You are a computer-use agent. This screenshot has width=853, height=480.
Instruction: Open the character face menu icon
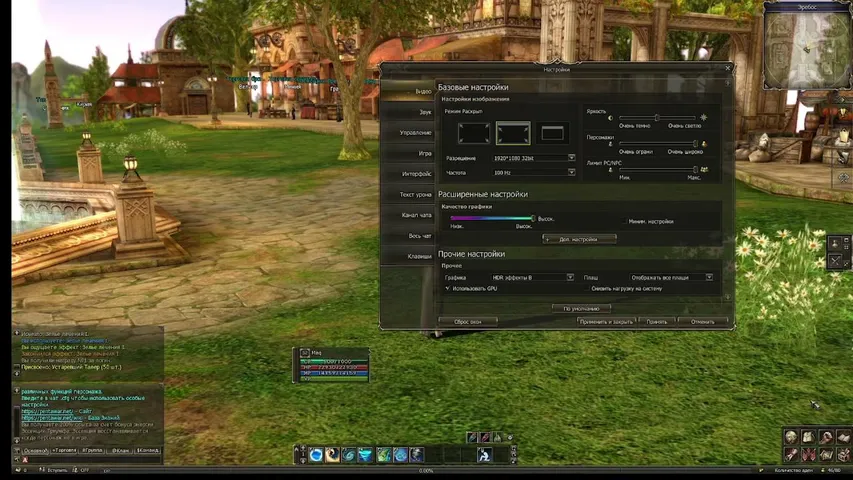(791, 436)
